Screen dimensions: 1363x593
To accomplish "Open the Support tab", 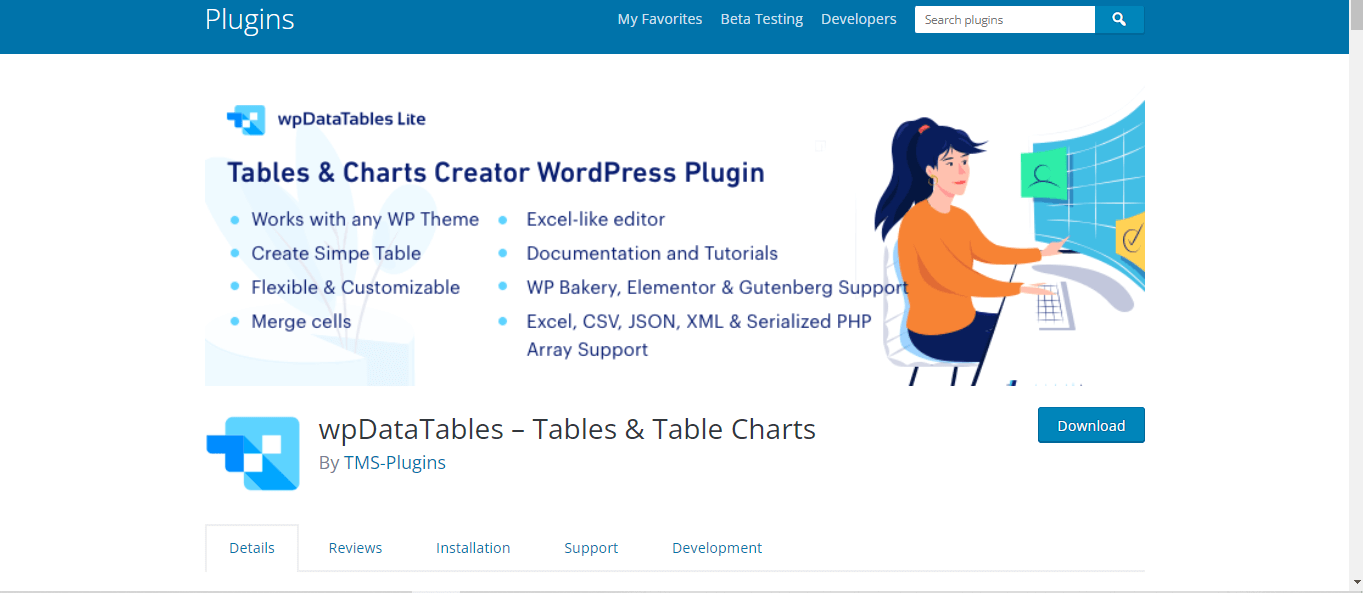I will coord(591,548).
